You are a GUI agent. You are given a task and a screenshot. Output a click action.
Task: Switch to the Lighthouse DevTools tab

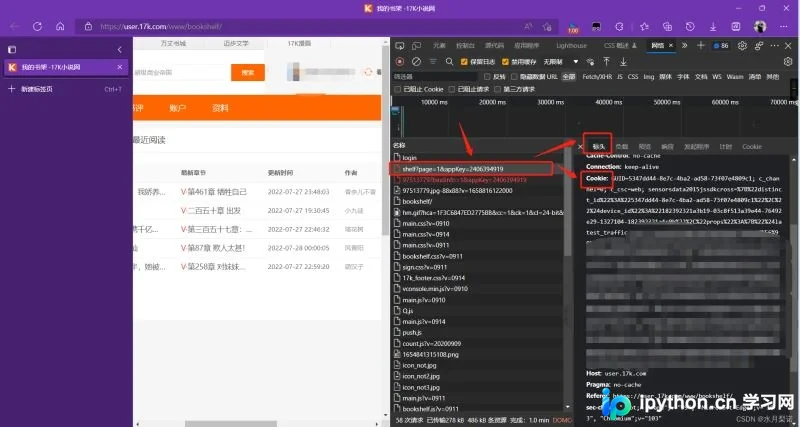(x=571, y=45)
